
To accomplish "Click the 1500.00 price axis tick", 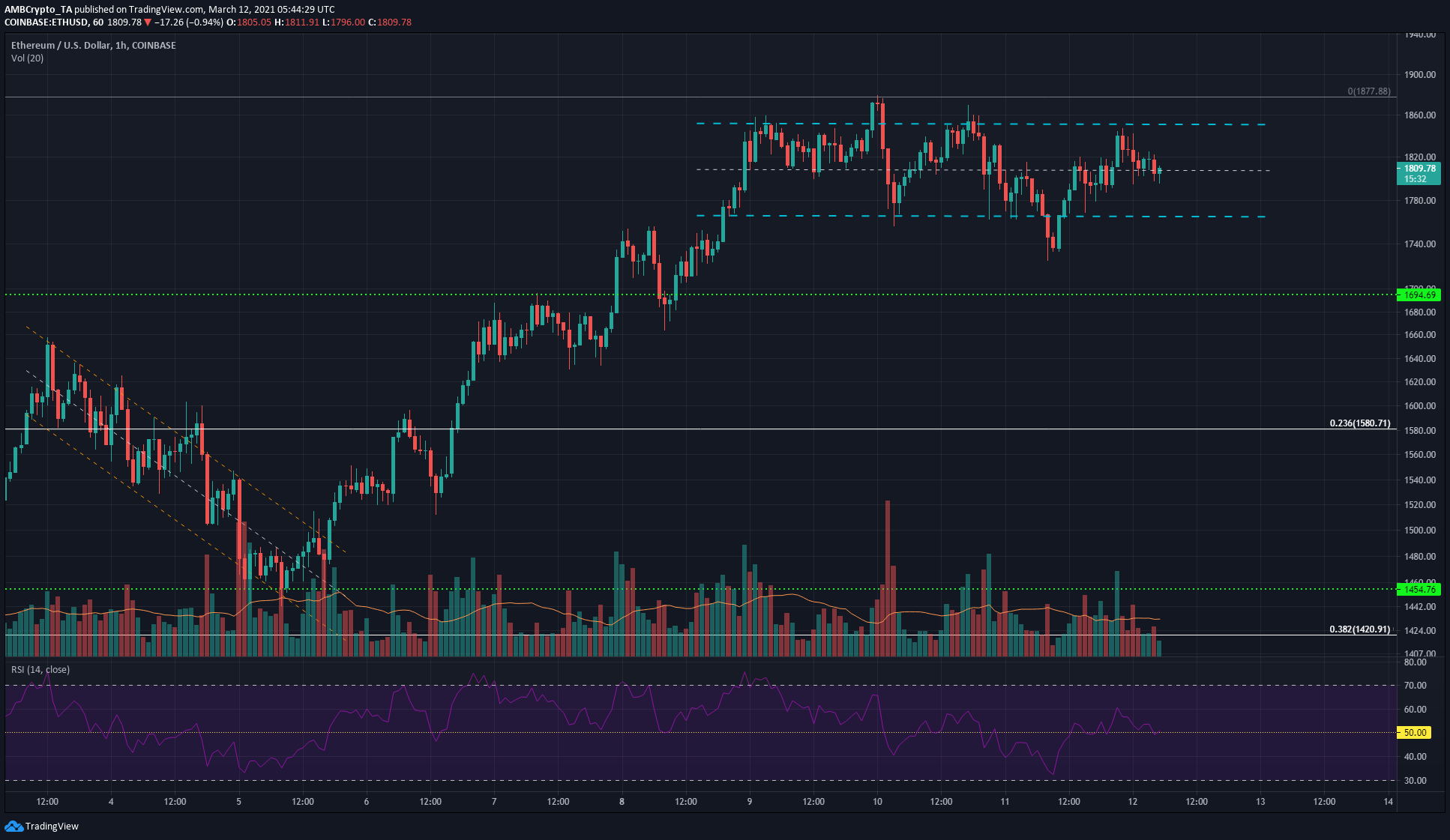I will click(x=1420, y=530).
